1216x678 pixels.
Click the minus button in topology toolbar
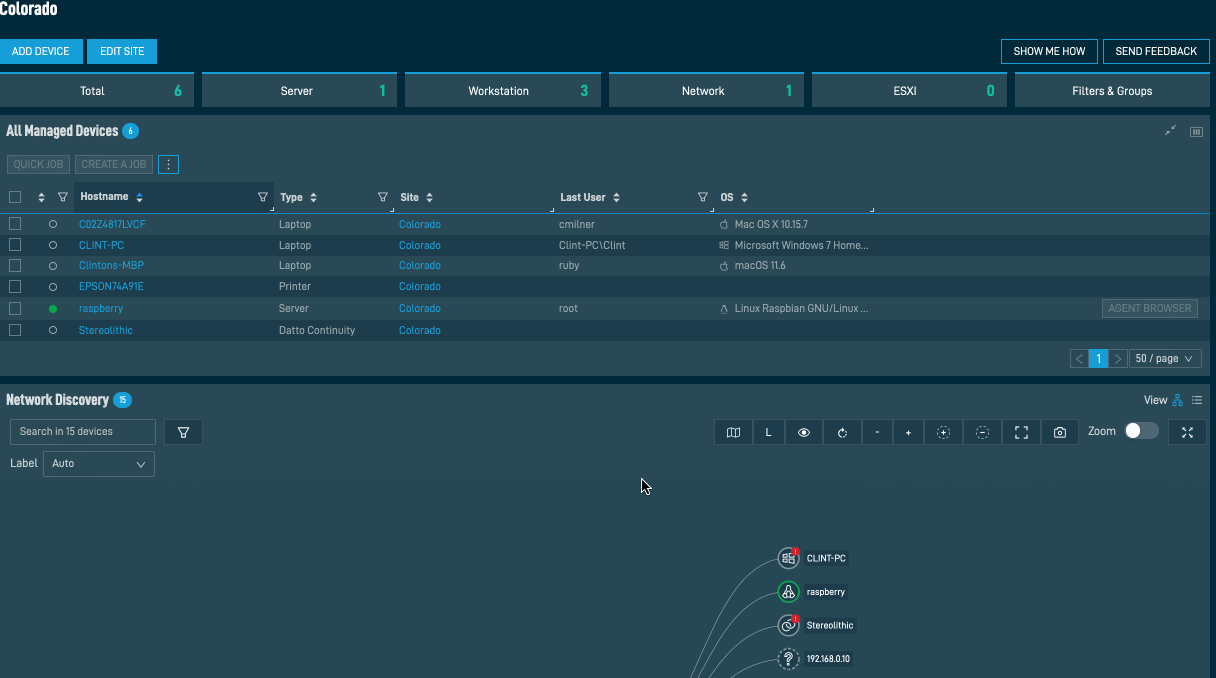pos(877,432)
